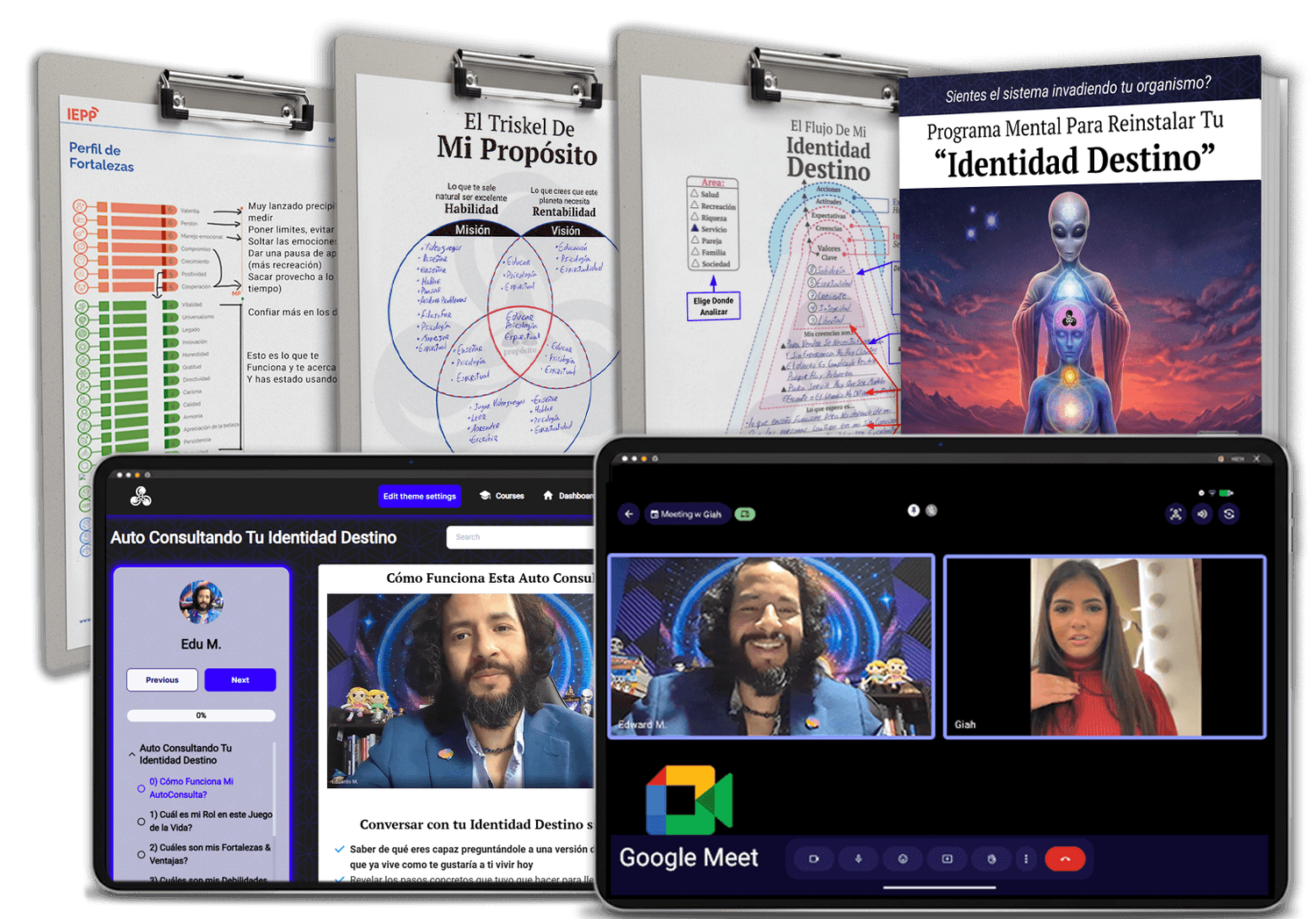Open the reactions emoji button in Meet
The height and width of the screenshot is (919, 1316).
[x=902, y=858]
